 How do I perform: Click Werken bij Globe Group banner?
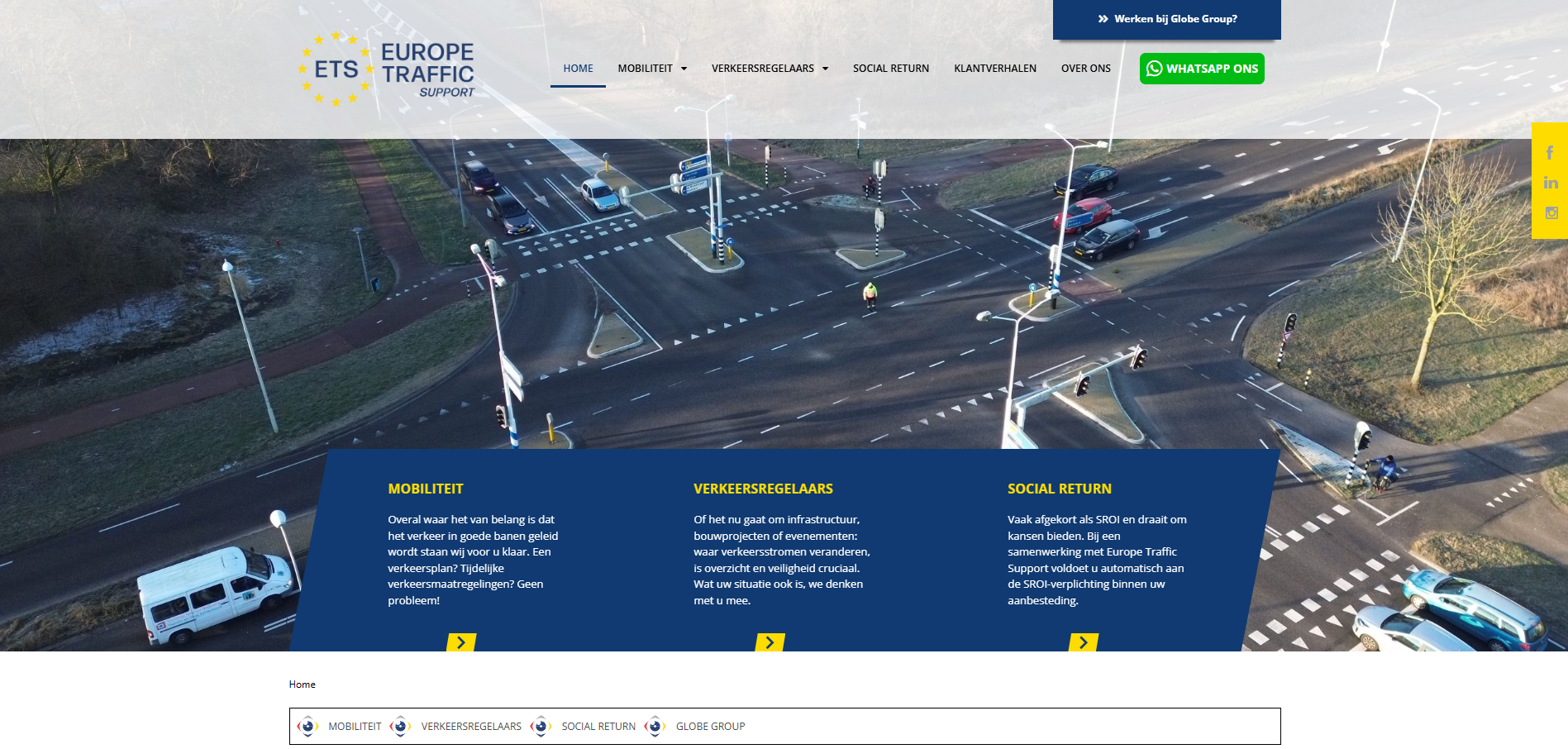pos(1166,19)
